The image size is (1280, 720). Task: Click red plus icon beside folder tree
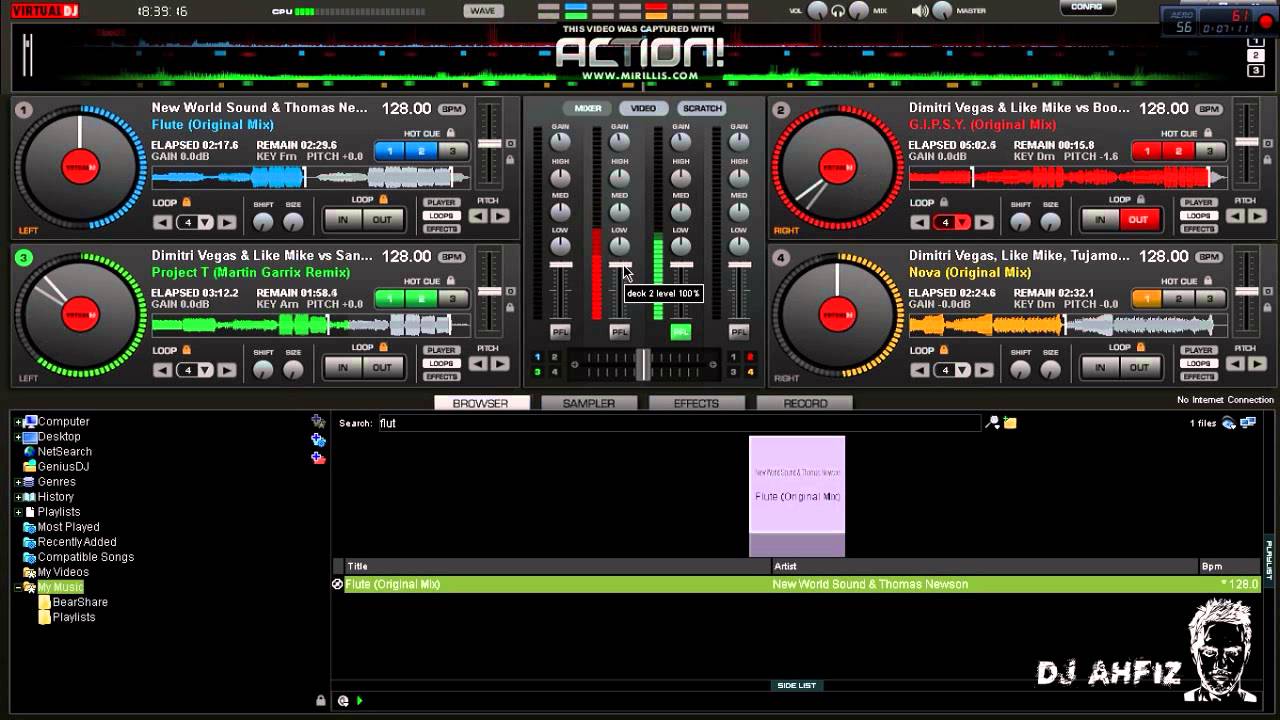tap(318, 458)
